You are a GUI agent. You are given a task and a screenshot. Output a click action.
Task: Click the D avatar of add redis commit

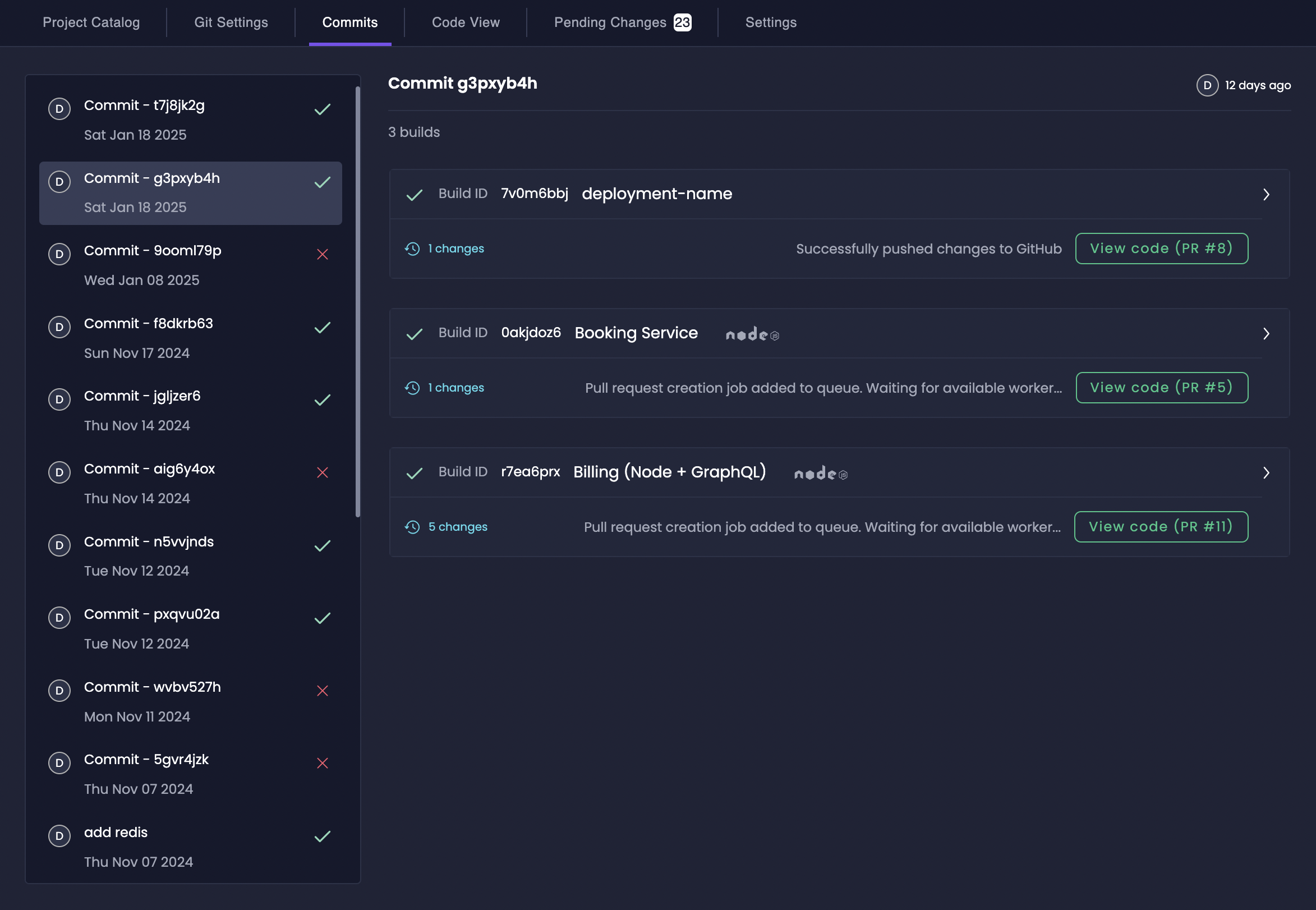(59, 836)
